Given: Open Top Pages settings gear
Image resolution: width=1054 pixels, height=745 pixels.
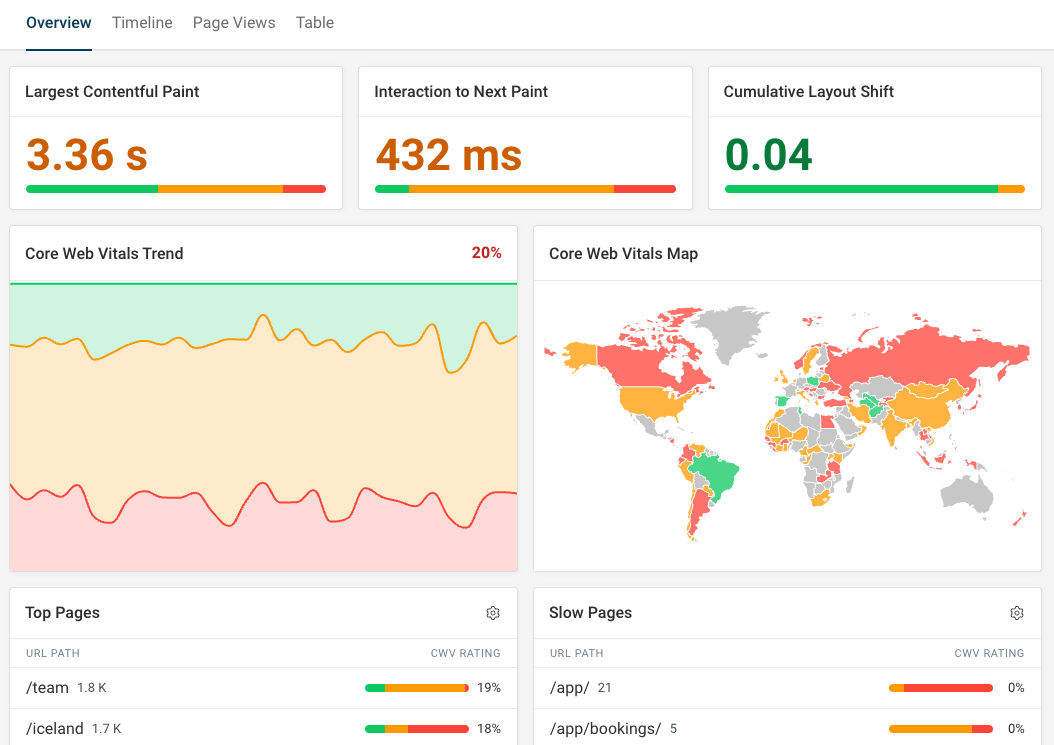Looking at the screenshot, I should [493, 612].
